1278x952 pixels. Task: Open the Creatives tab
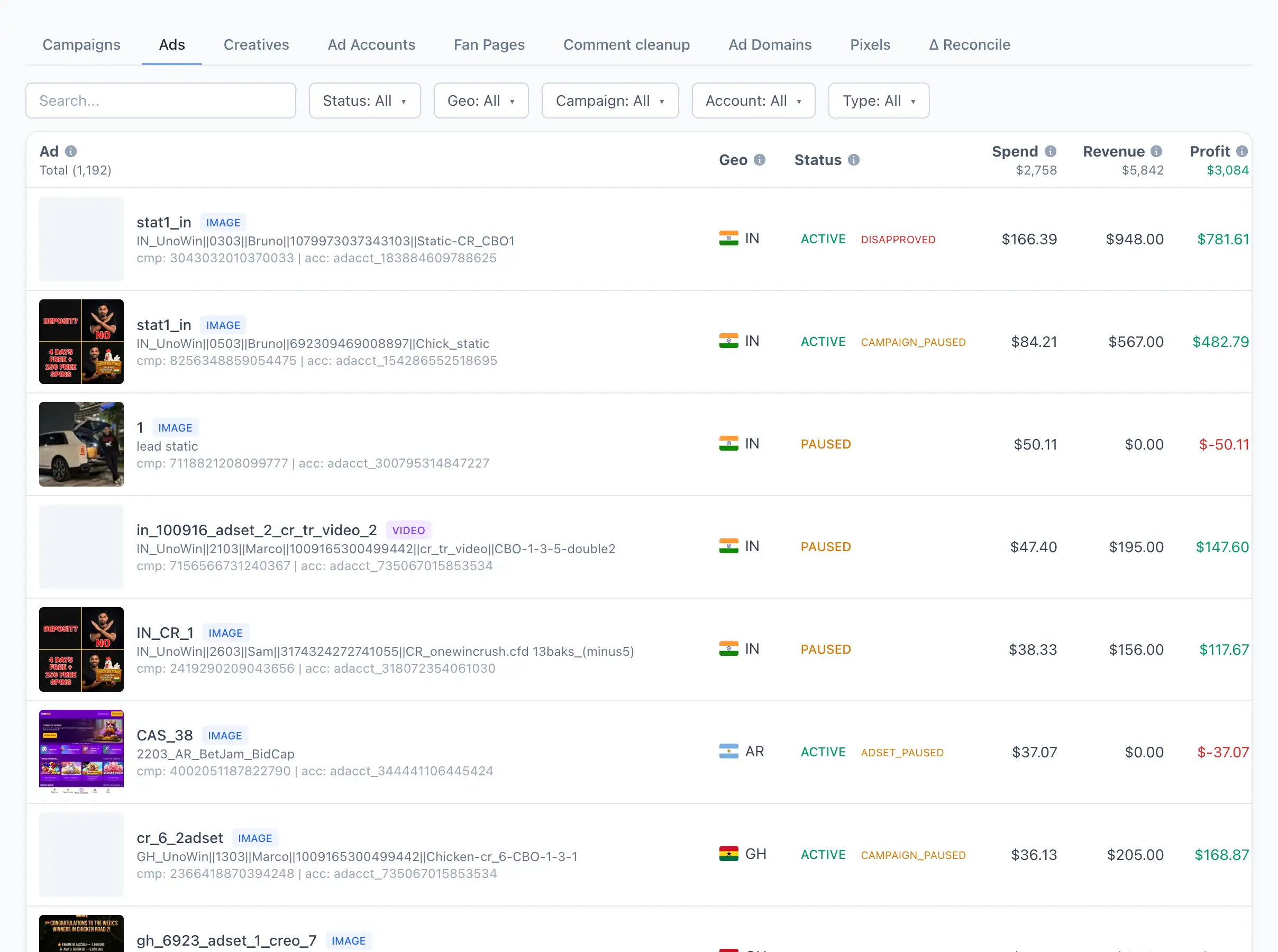click(257, 45)
